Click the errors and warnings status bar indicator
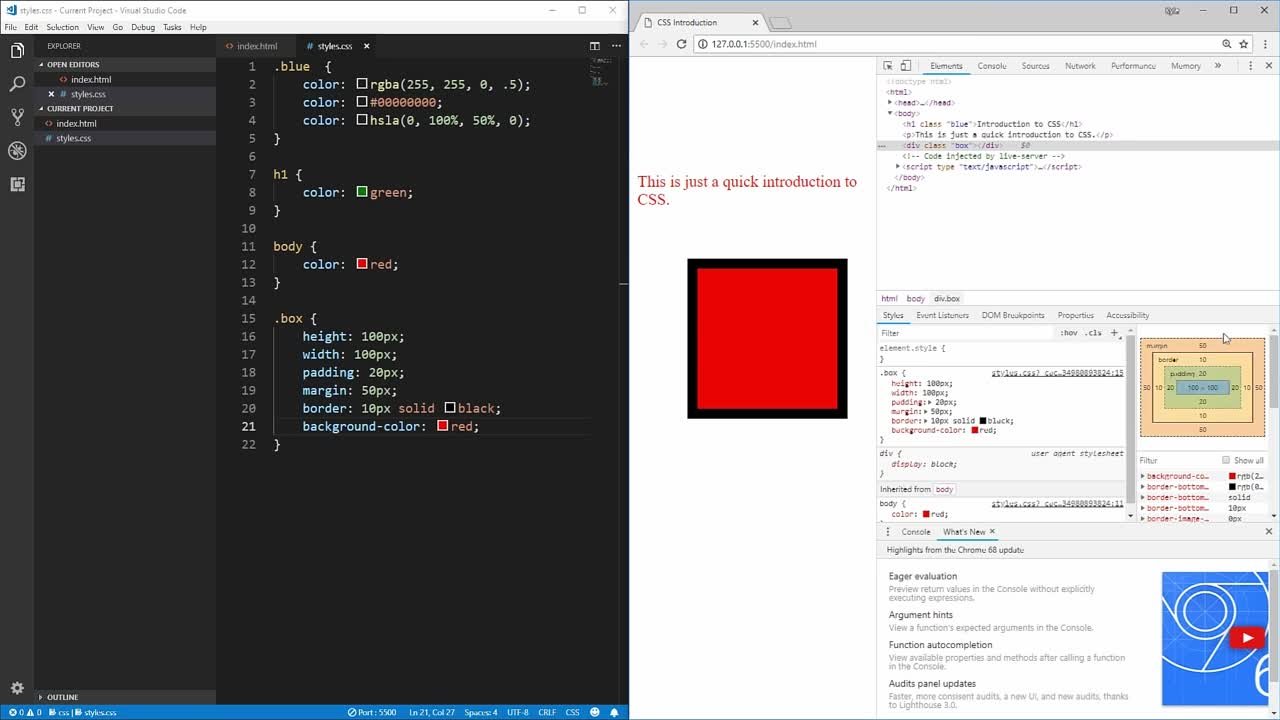The height and width of the screenshot is (720, 1280). 24,713
